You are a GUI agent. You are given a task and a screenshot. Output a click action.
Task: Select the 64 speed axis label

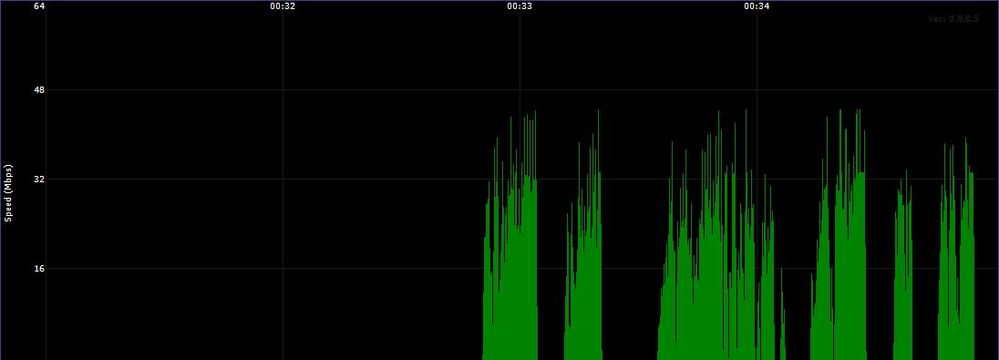point(40,6)
